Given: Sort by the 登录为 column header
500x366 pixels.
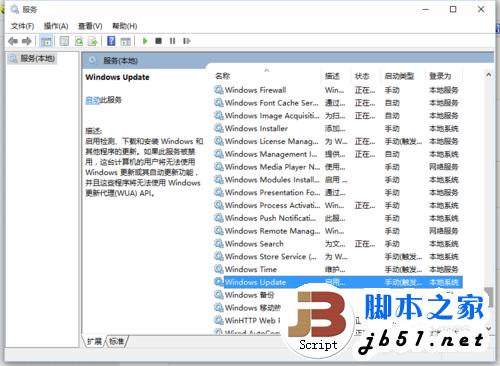Looking at the screenshot, I should 440,76.
